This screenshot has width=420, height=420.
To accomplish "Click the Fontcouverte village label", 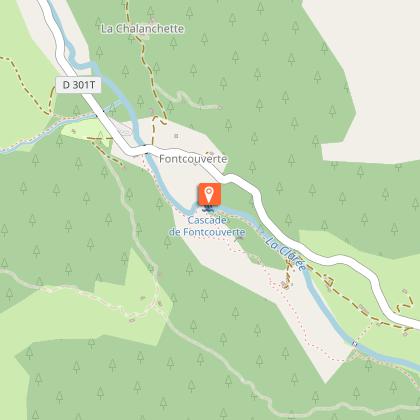I will 193,159.
